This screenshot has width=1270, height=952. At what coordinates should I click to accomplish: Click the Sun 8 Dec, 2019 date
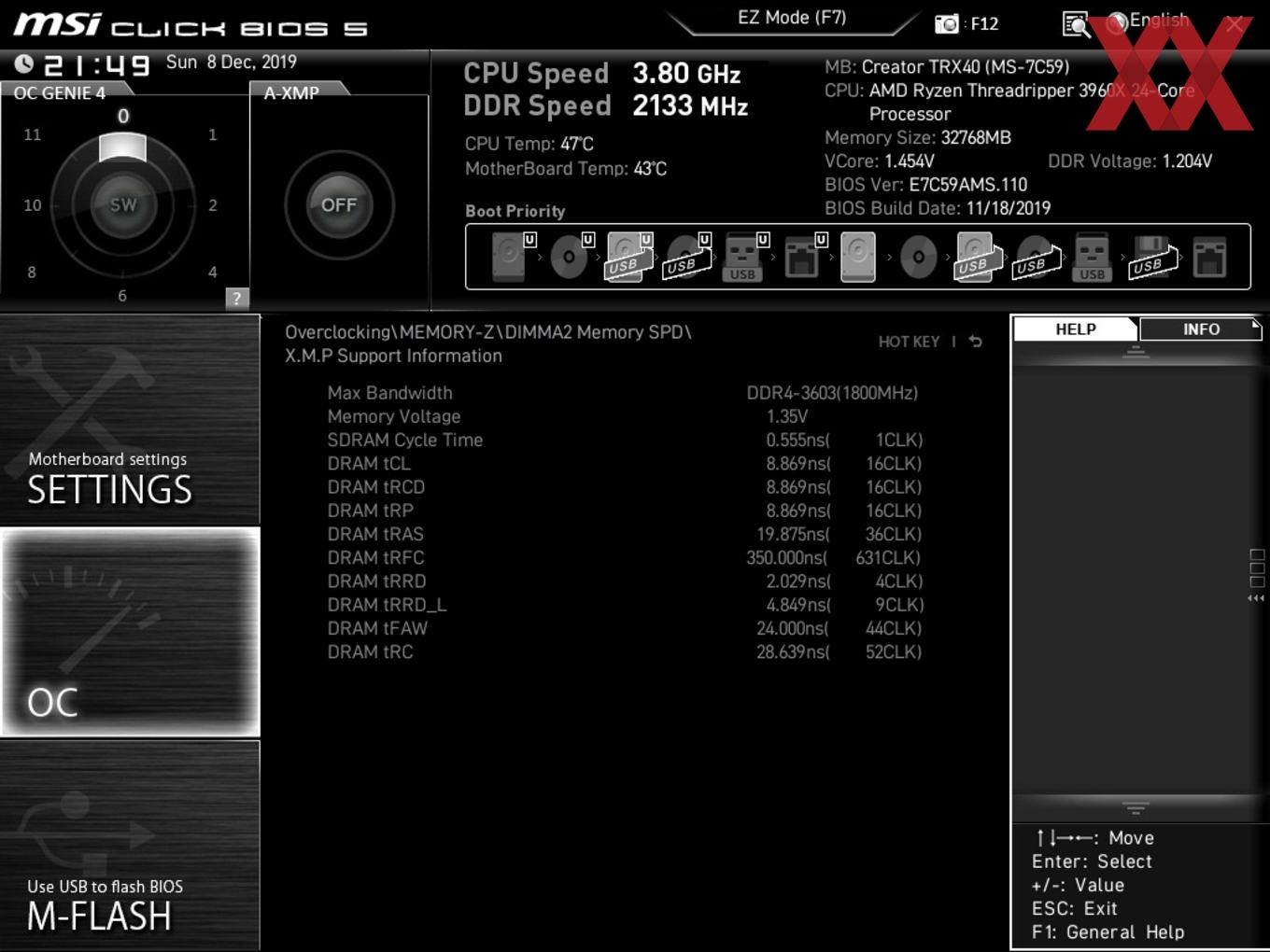(x=232, y=62)
